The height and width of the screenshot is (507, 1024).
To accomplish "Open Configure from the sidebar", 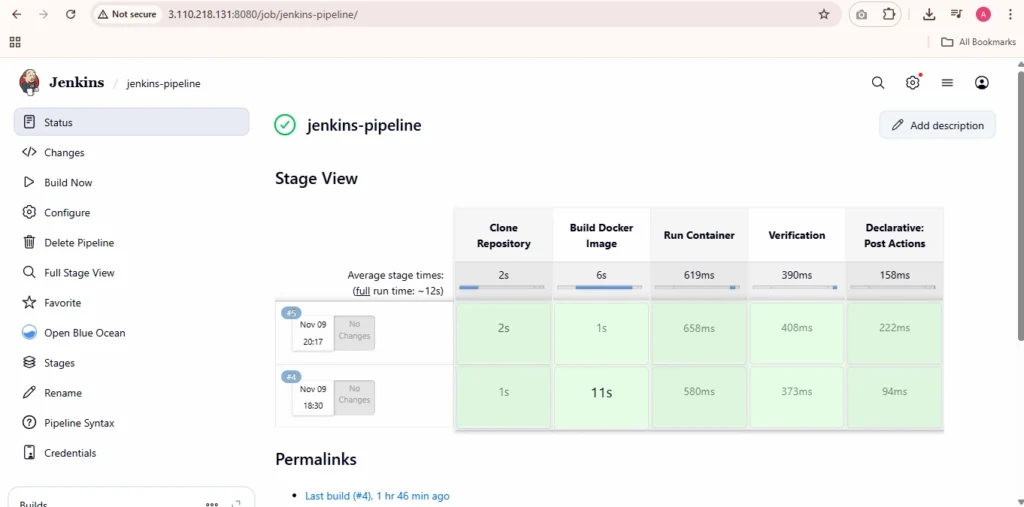I will click(67, 213).
